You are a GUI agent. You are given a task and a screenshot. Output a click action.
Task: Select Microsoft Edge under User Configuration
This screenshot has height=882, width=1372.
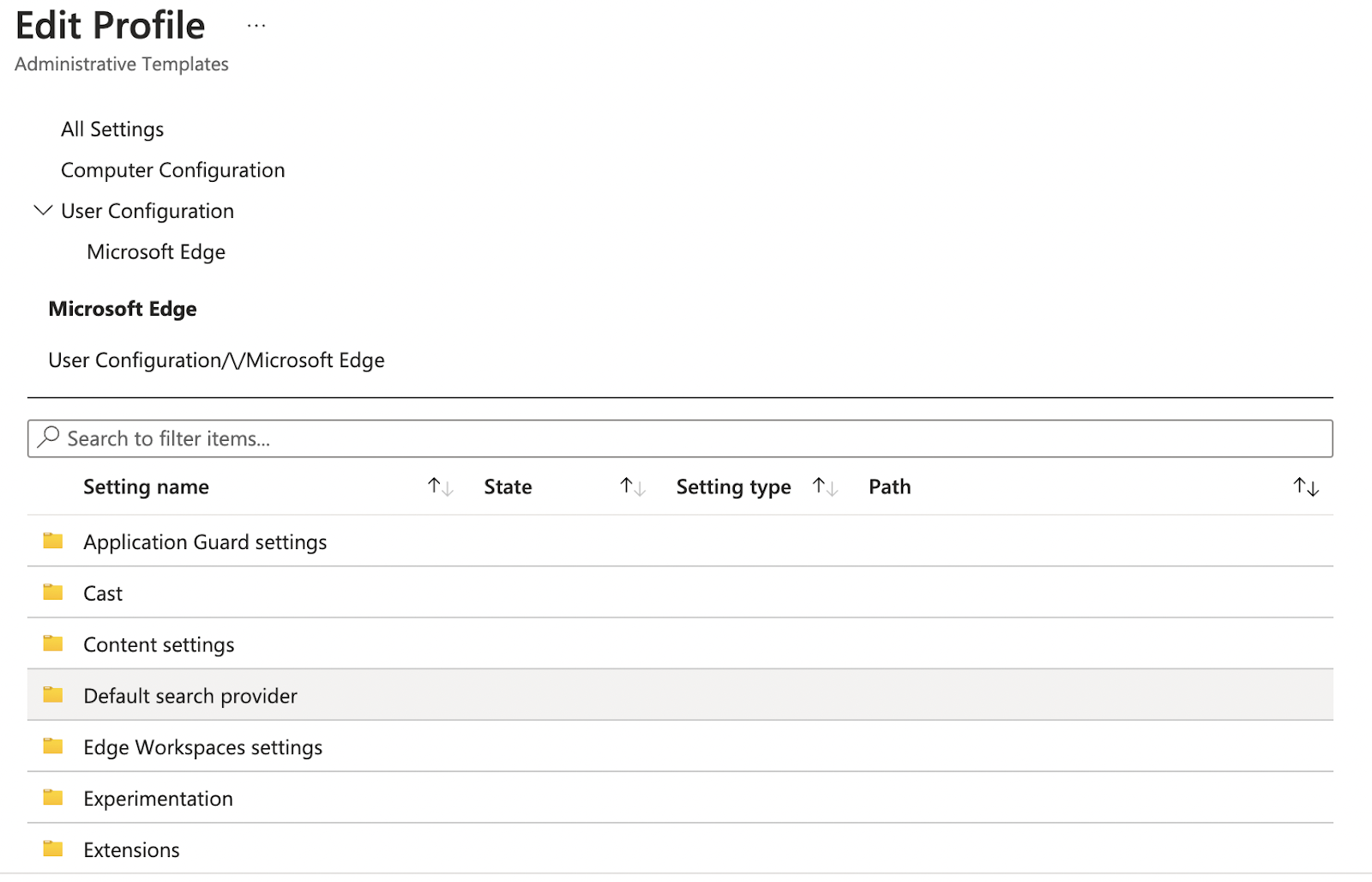156,252
